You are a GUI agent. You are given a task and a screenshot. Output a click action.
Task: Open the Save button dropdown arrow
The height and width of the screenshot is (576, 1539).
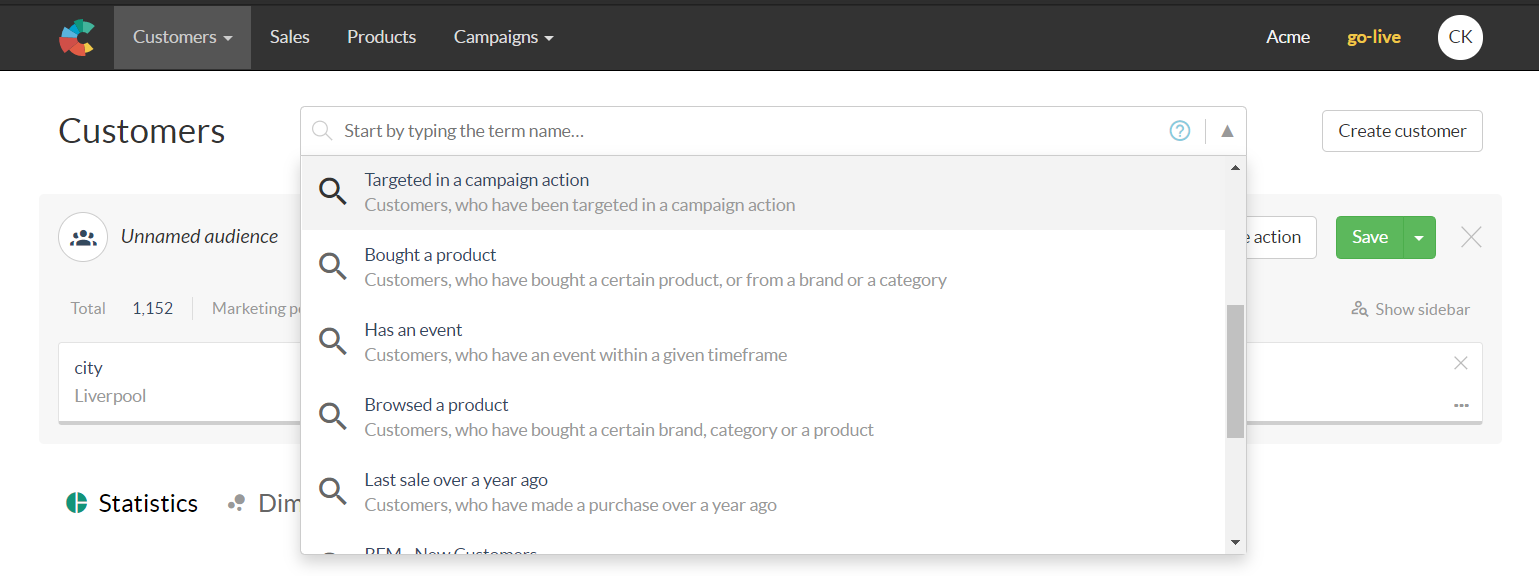click(x=1419, y=237)
